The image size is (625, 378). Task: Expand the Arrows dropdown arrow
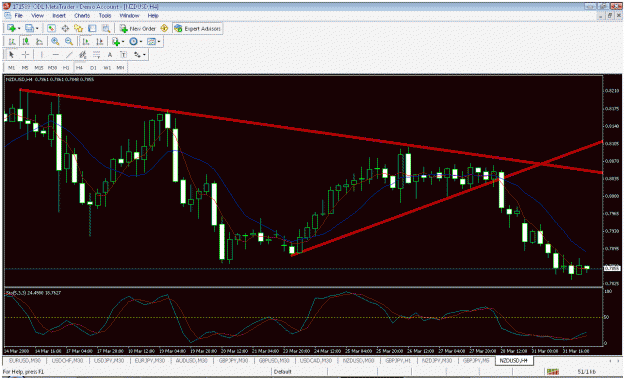point(144,55)
